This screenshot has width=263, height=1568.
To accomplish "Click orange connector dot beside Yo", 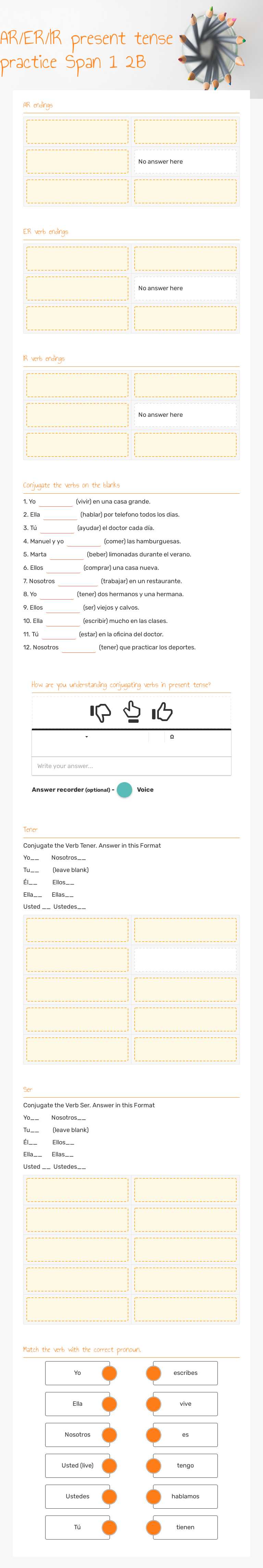I will click(109, 1372).
